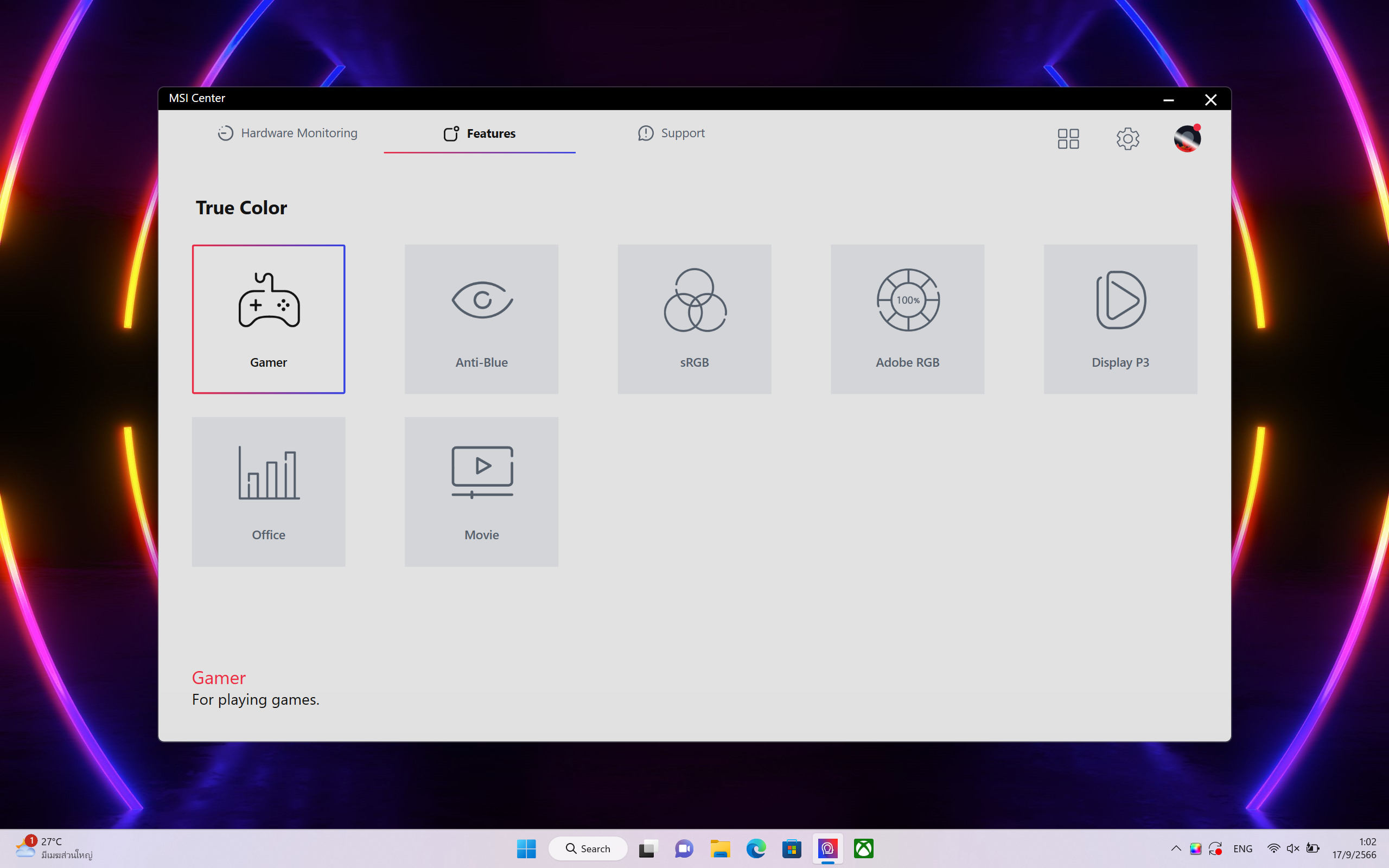The width and height of the screenshot is (1389, 868).
Task: Open the feature sets grid icon
Action: pos(1068,138)
